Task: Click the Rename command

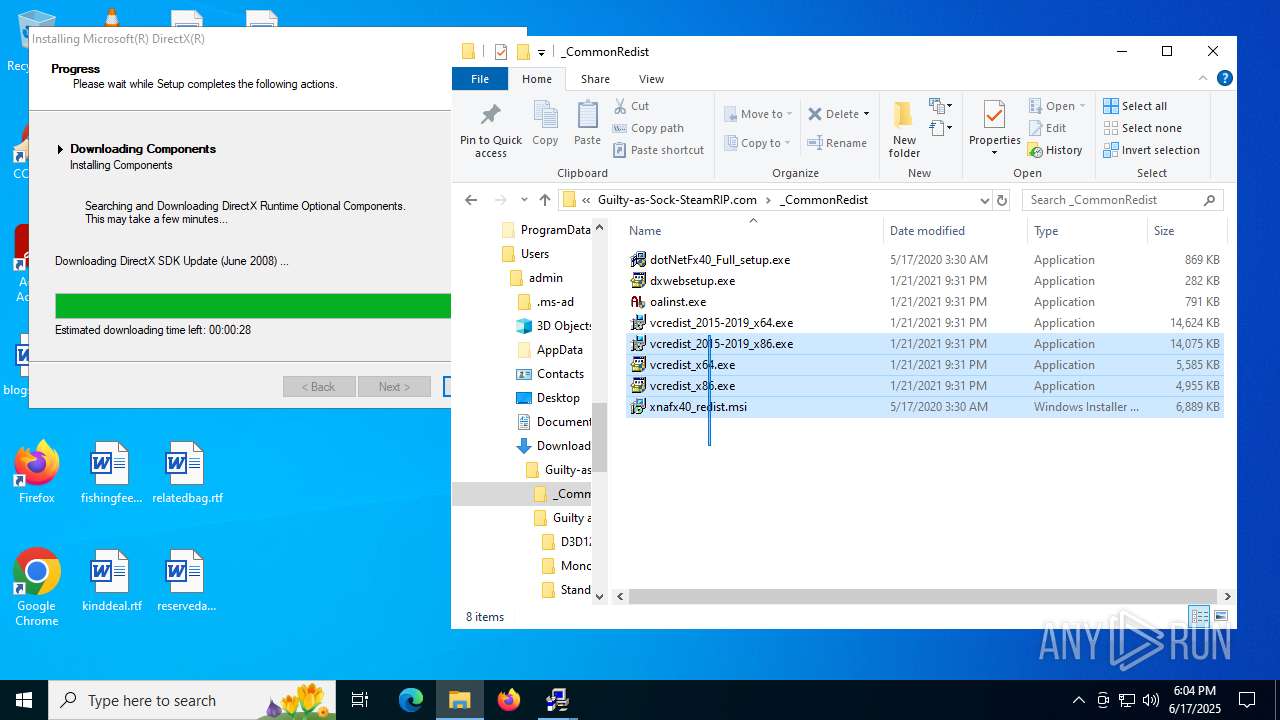Action: [837, 143]
